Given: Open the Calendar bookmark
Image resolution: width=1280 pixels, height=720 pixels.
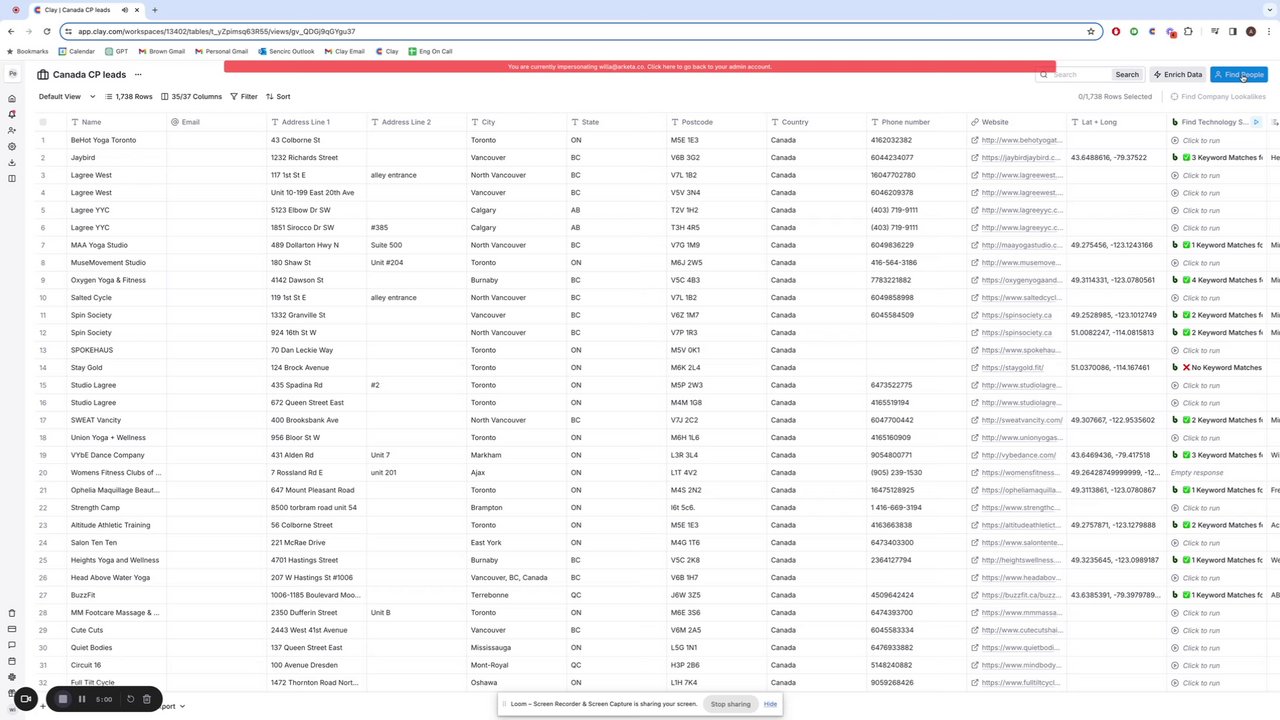Looking at the screenshot, I should (x=77, y=51).
